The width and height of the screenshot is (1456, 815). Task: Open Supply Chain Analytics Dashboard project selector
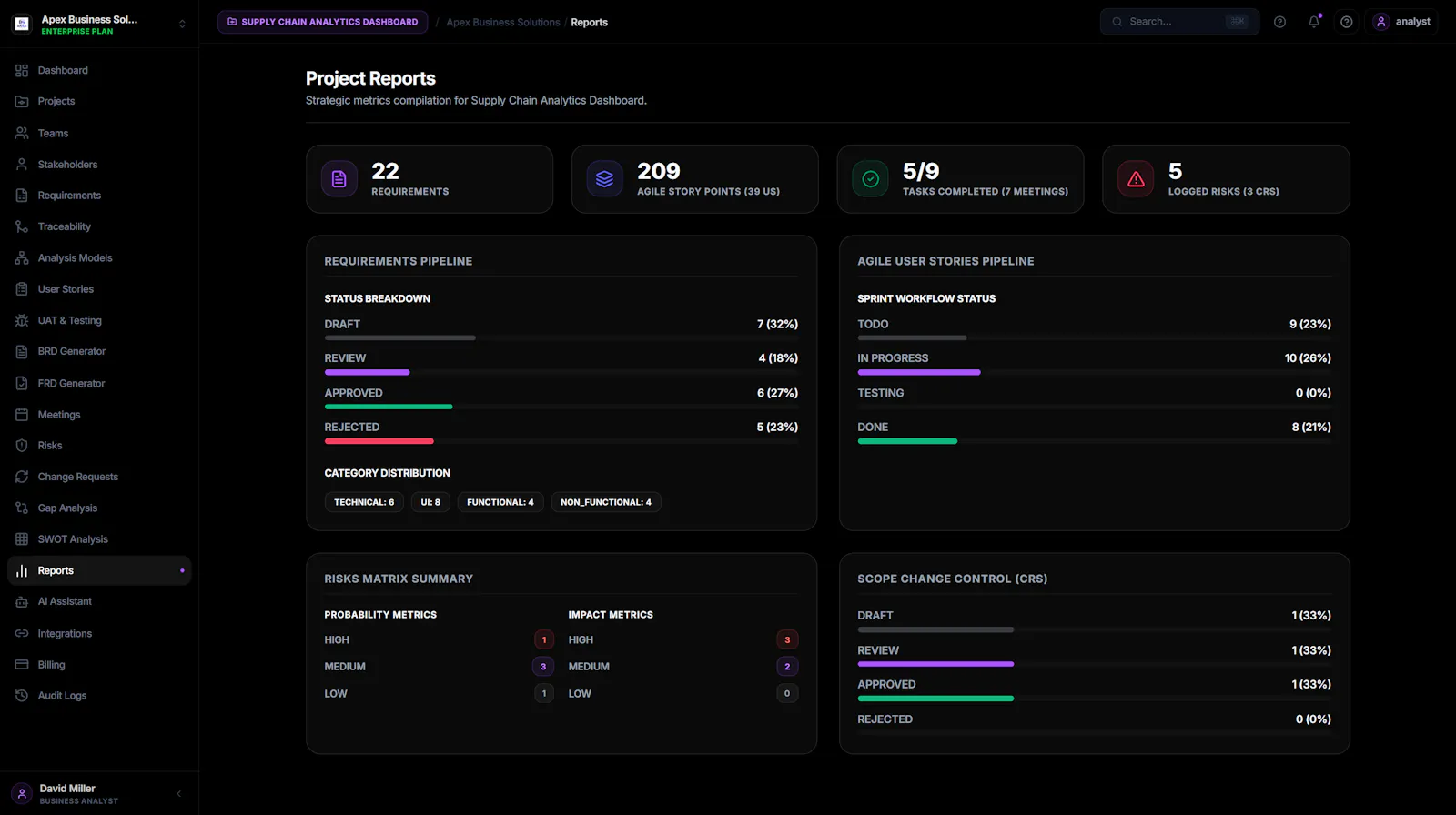pos(322,22)
